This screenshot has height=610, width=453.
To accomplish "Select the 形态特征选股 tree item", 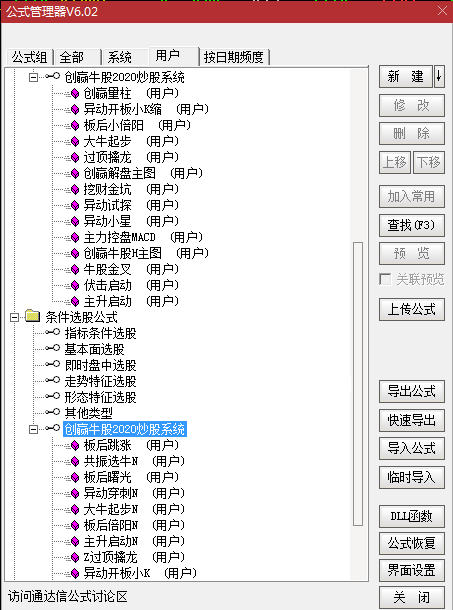I will click(x=100, y=397).
